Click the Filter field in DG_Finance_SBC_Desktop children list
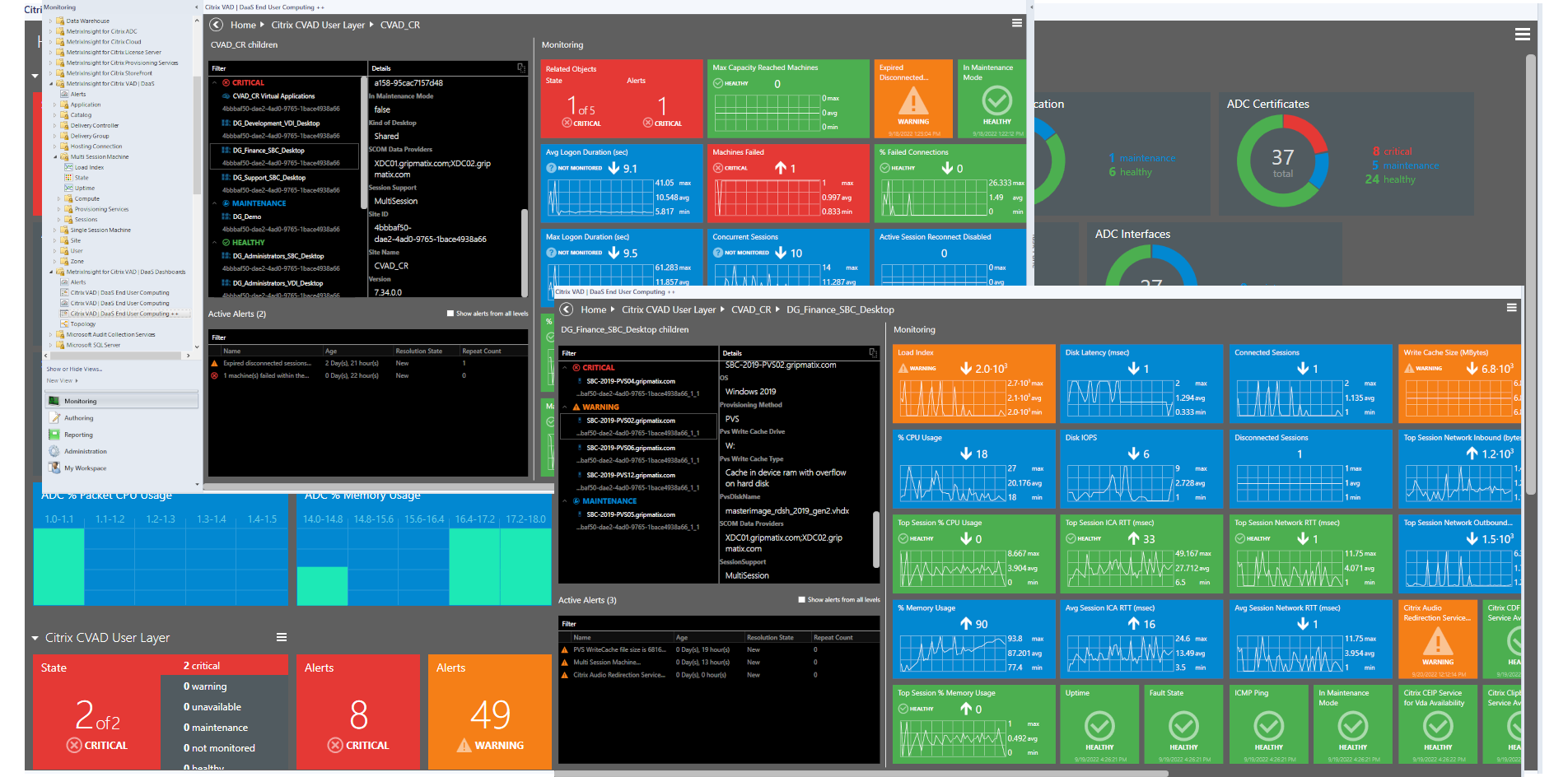The image size is (1568, 777). (x=639, y=352)
